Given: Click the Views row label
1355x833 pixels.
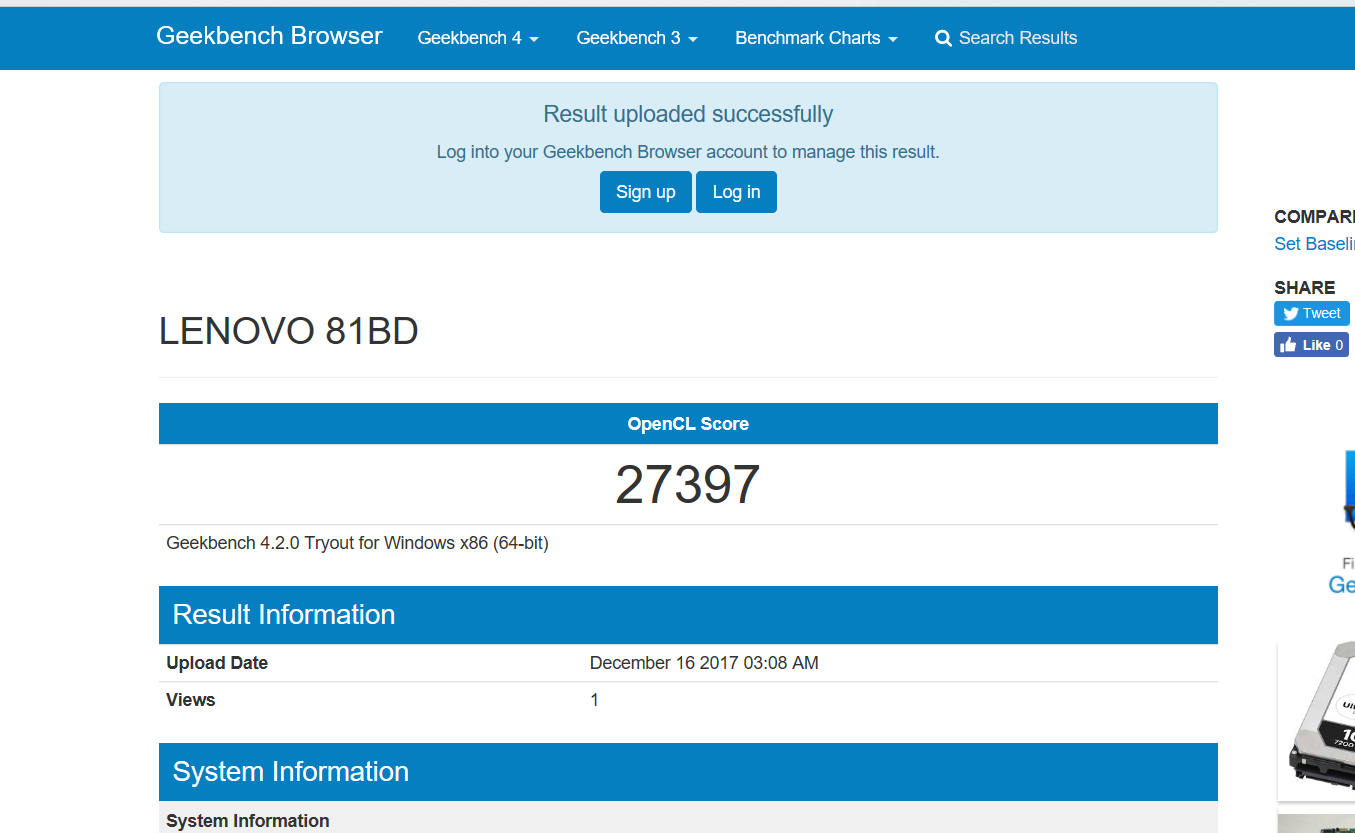Looking at the screenshot, I should pos(191,700).
